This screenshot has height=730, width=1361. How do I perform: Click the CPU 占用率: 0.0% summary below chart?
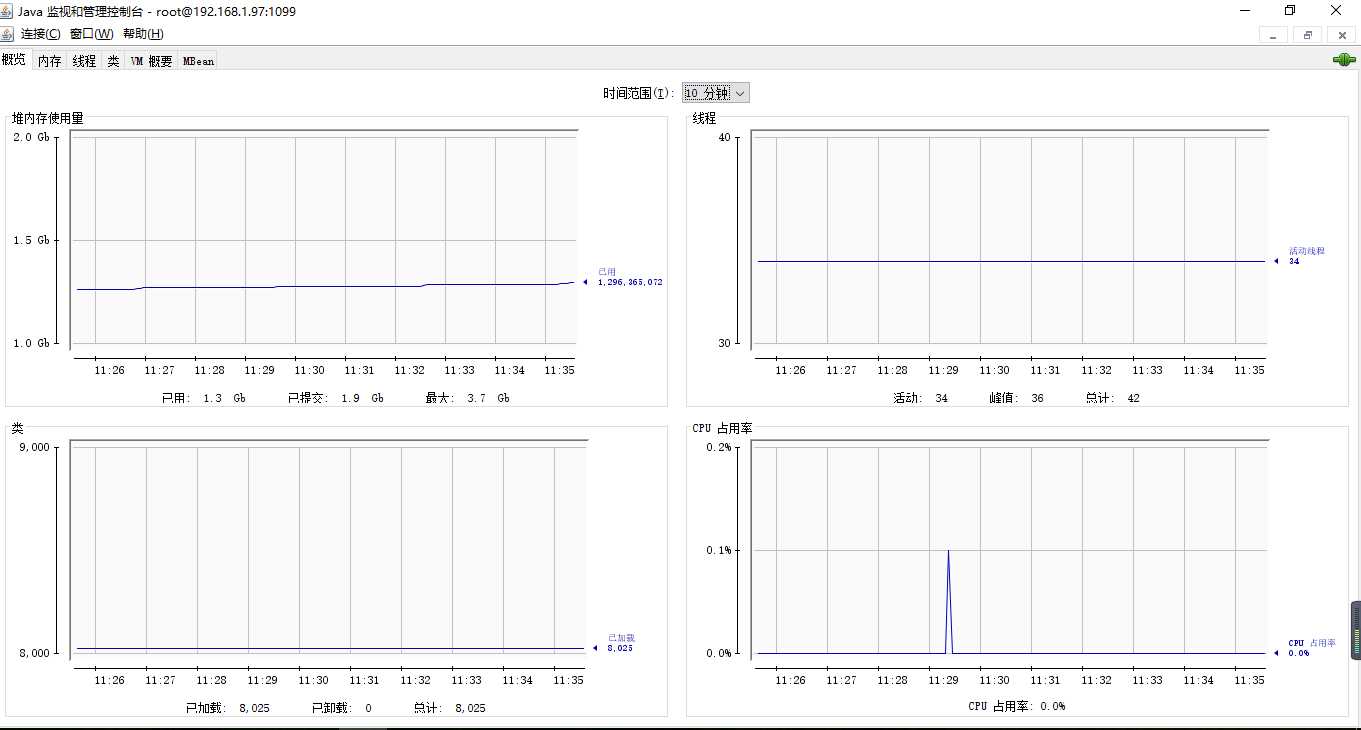click(1017, 706)
